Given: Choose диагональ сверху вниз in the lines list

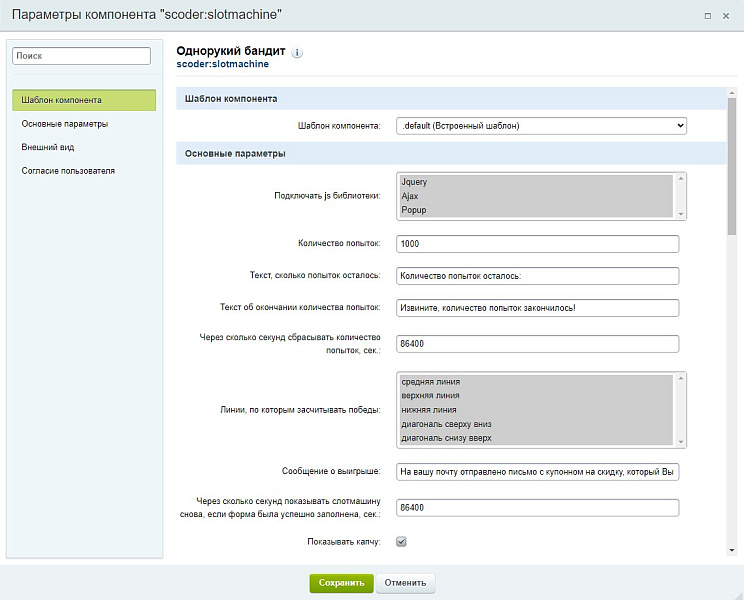Looking at the screenshot, I should click(x=446, y=424).
